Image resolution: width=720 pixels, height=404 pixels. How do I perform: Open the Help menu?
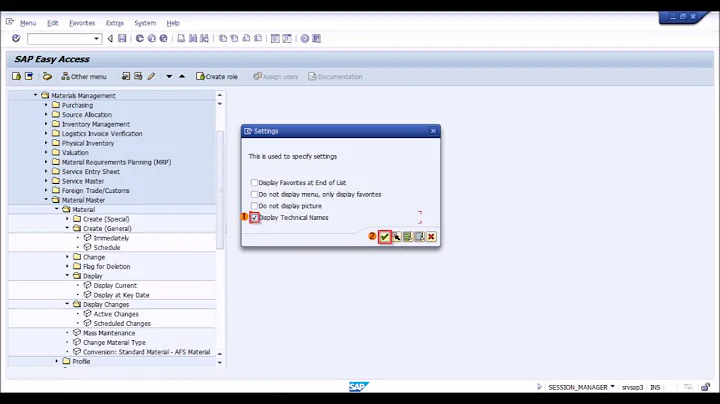point(173,23)
